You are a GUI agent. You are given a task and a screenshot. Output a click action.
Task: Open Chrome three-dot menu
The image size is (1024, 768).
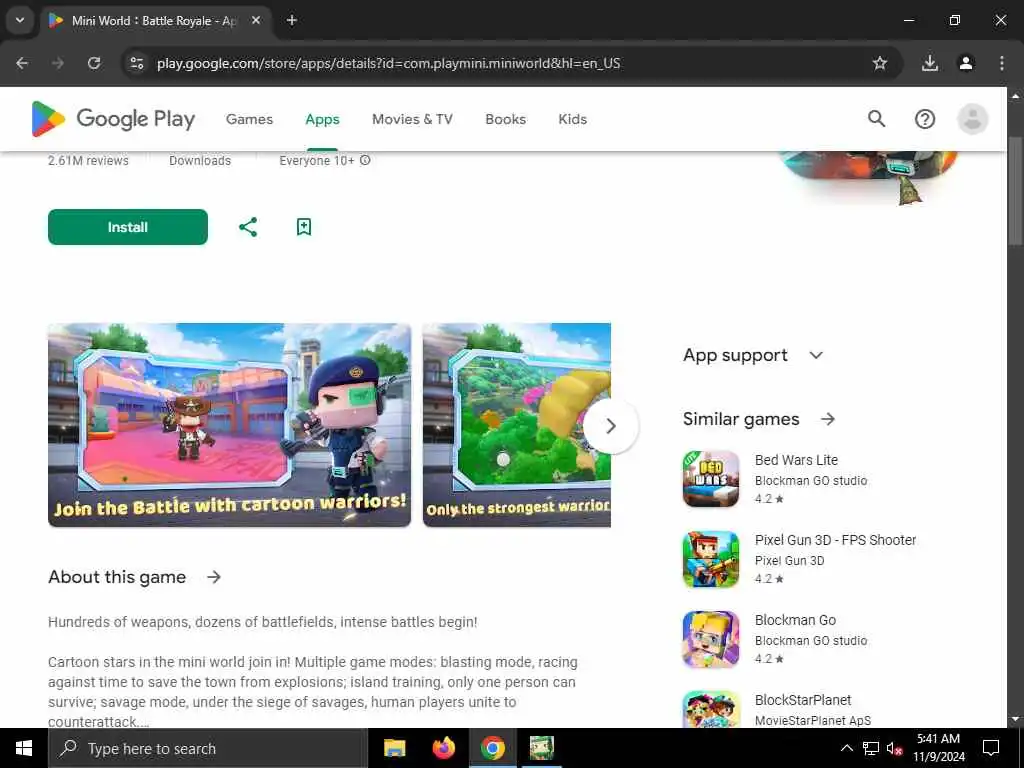(1002, 63)
